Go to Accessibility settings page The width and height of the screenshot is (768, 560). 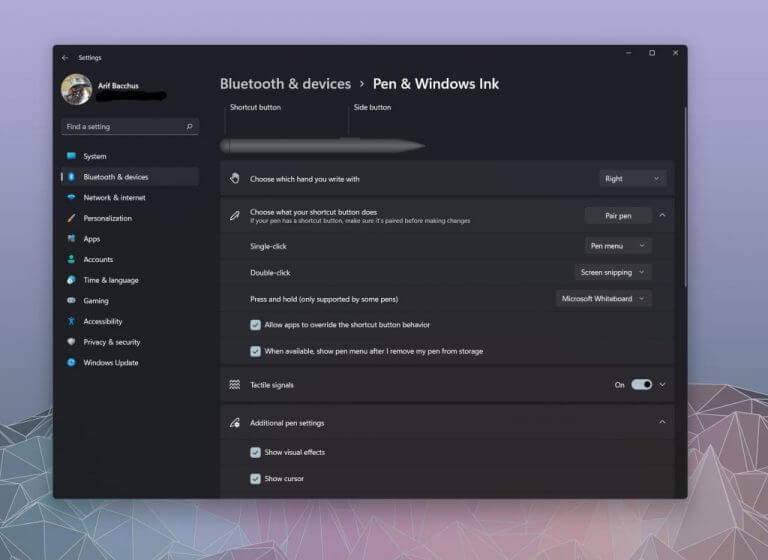click(130, 321)
